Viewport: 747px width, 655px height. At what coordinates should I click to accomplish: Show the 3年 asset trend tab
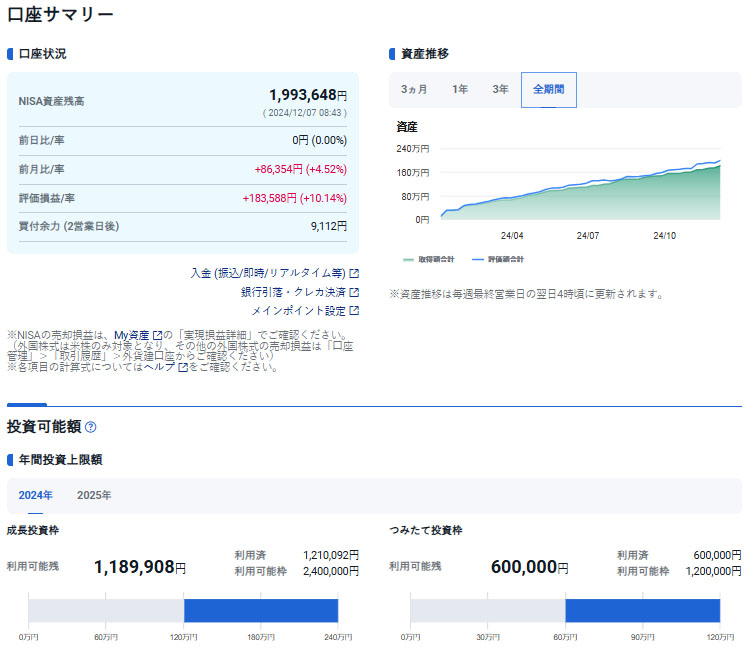point(500,89)
